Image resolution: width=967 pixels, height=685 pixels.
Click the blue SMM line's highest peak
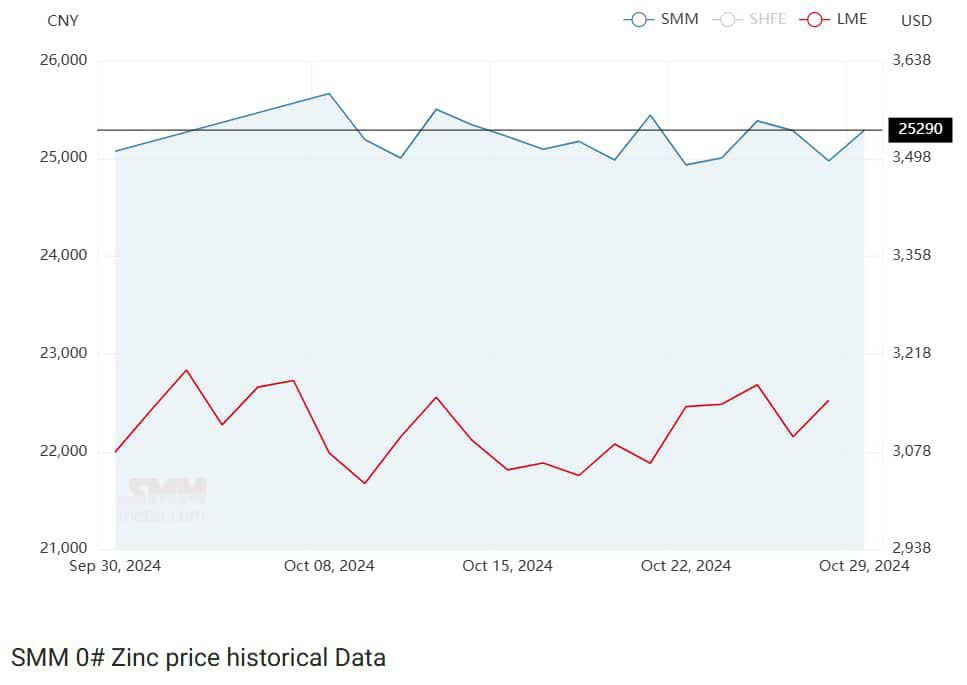(329, 94)
